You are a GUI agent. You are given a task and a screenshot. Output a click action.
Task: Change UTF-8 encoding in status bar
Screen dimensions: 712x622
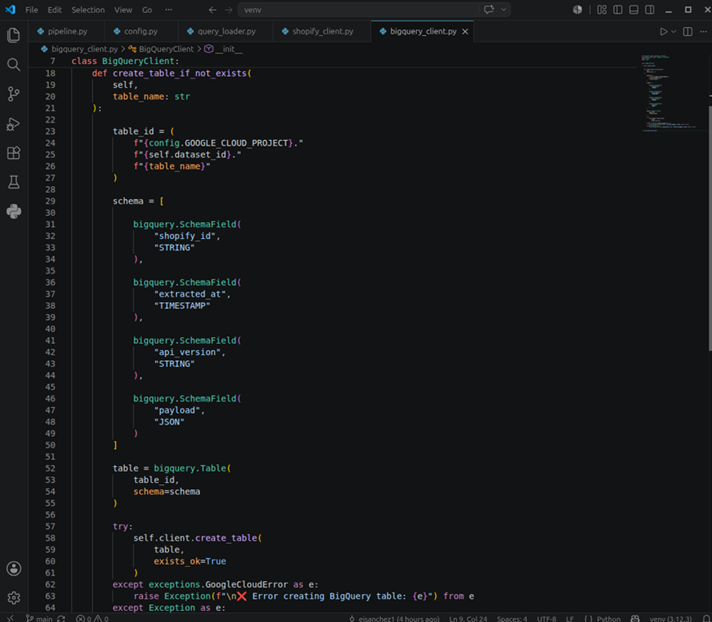pos(547,618)
